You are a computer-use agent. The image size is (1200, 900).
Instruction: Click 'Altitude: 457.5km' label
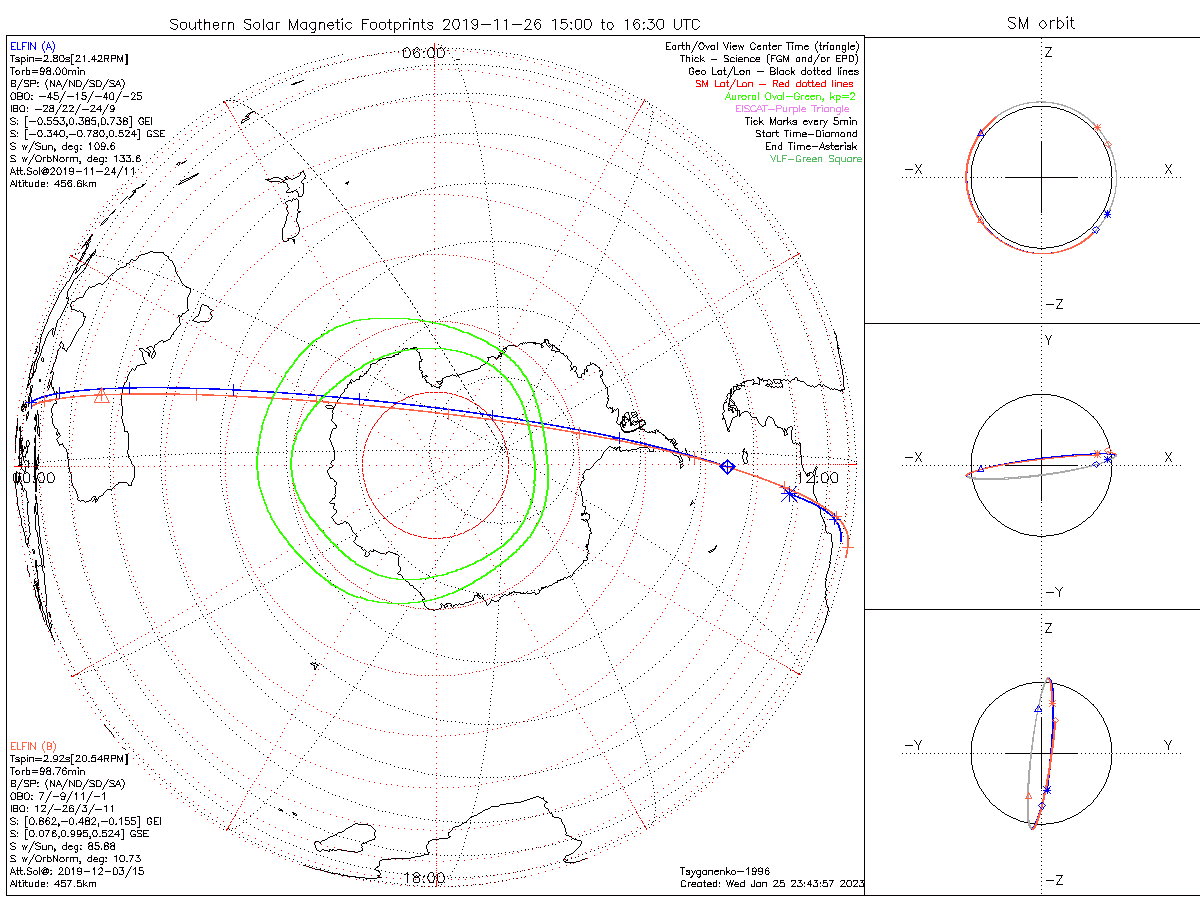(x=52, y=884)
